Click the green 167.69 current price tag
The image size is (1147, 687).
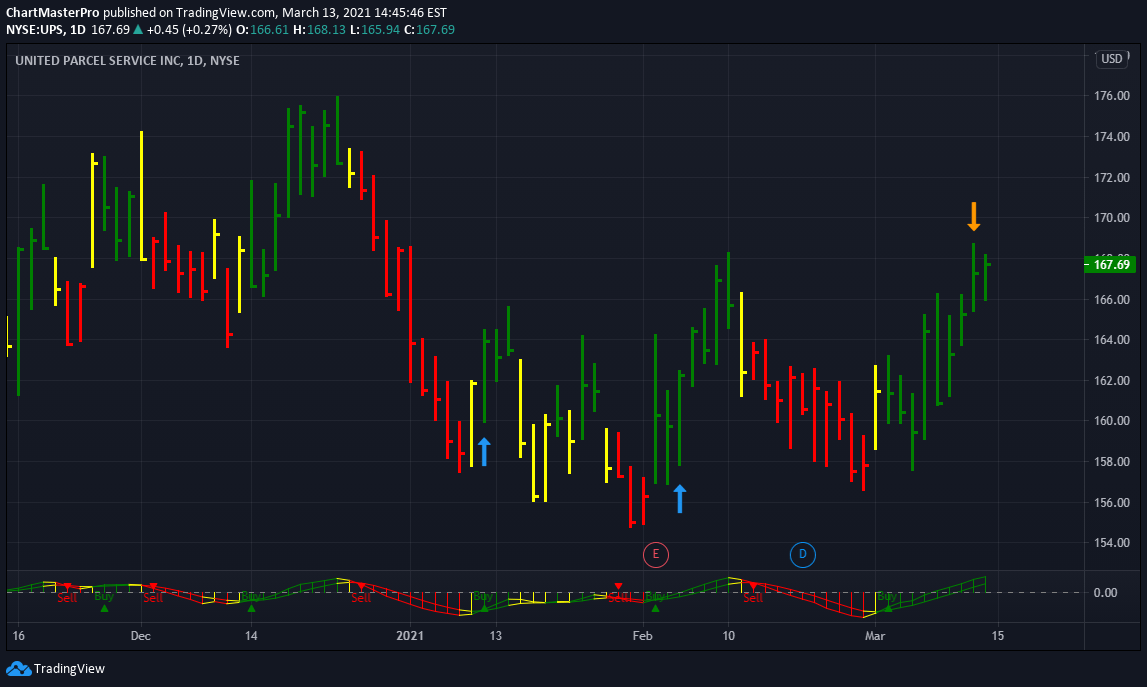tap(1110, 264)
